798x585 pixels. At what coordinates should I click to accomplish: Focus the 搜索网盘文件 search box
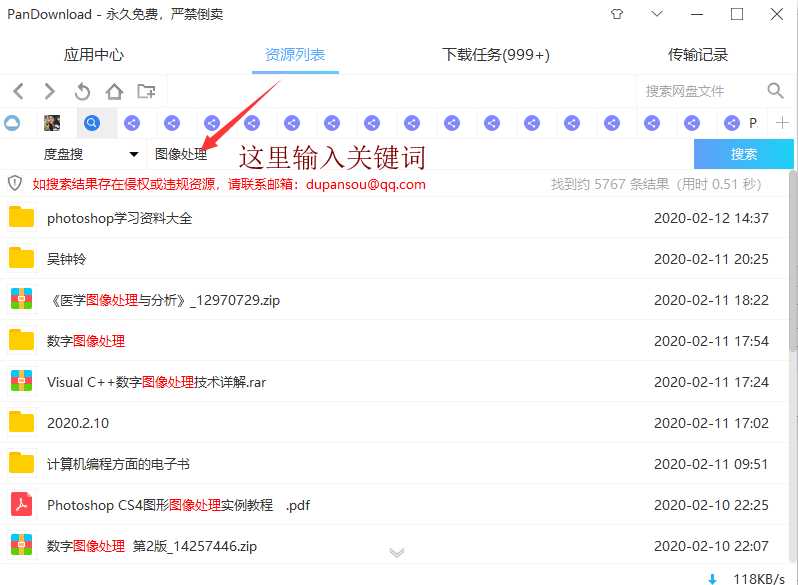[702, 91]
